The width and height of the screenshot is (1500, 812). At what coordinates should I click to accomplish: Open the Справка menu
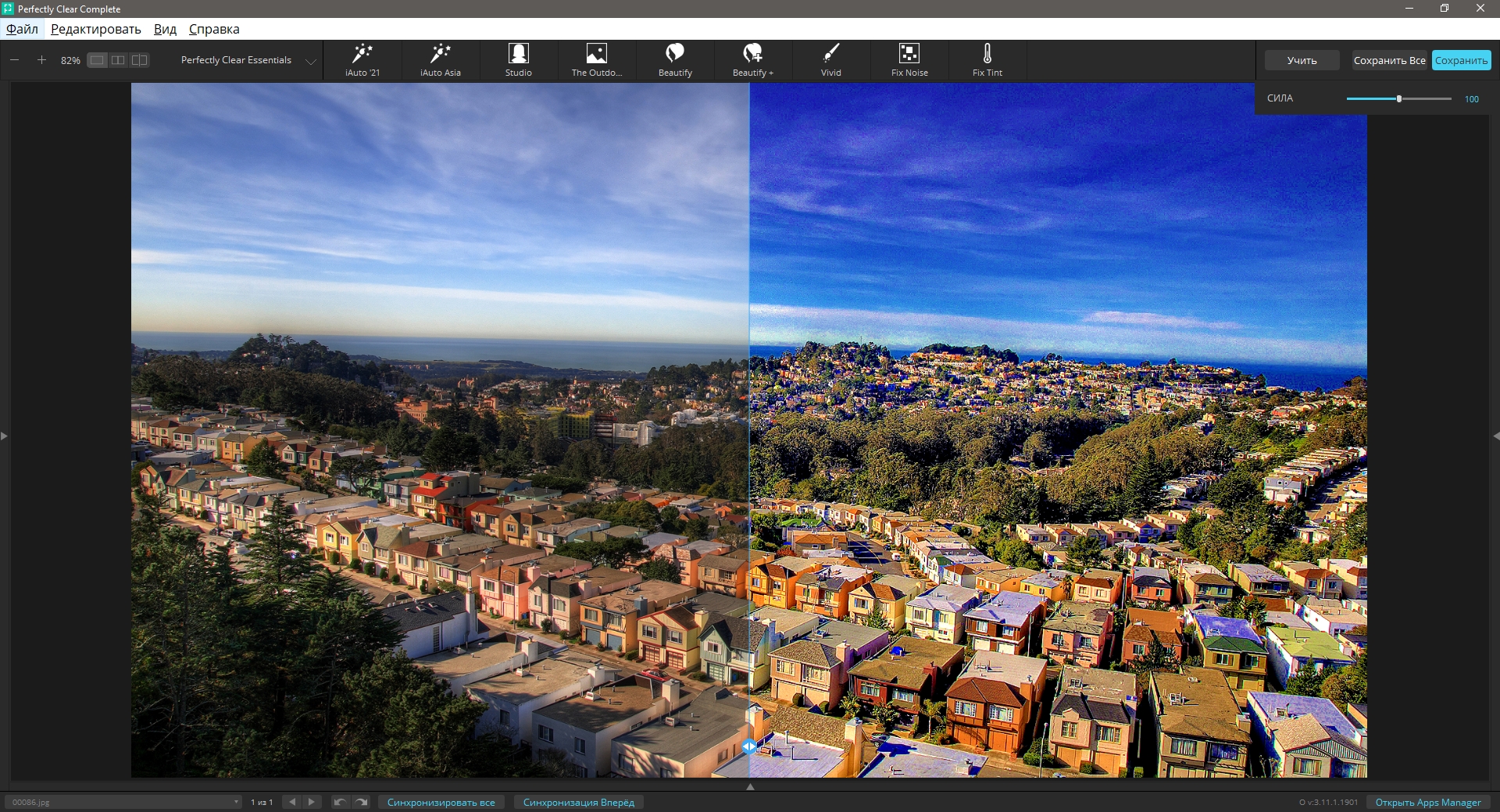[x=214, y=29]
